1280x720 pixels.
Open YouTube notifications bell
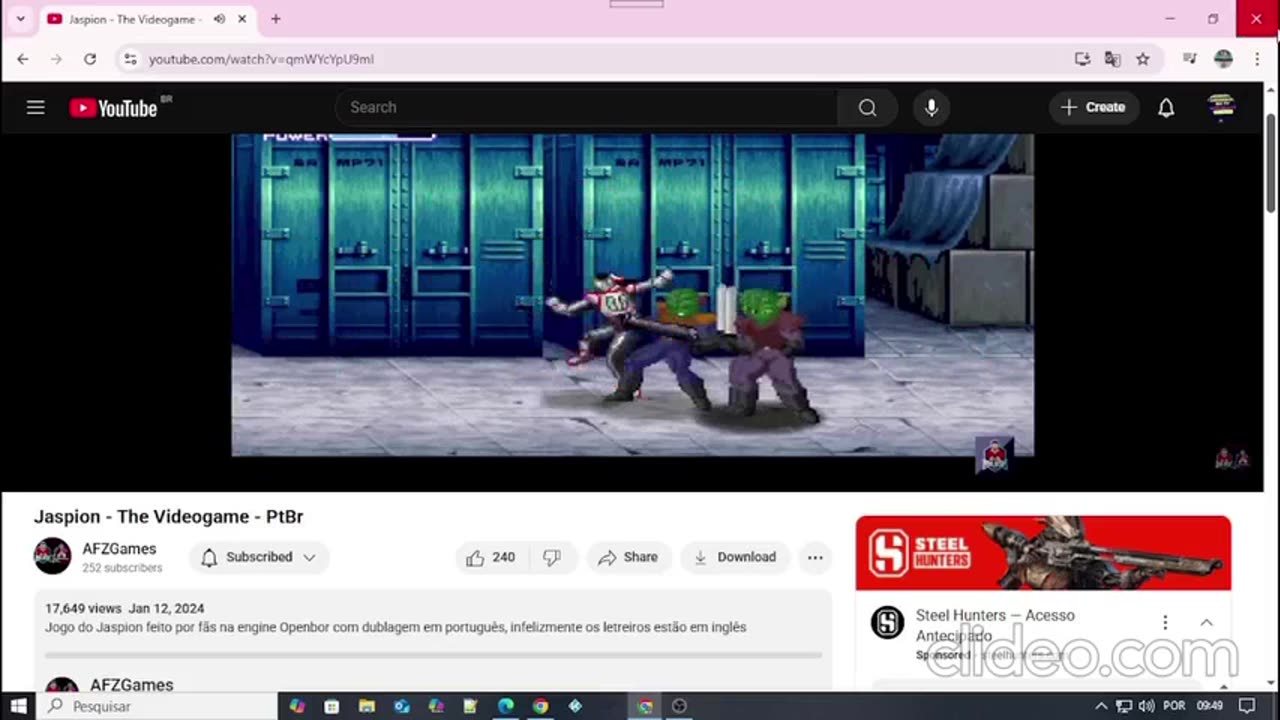pyautogui.click(x=1166, y=107)
